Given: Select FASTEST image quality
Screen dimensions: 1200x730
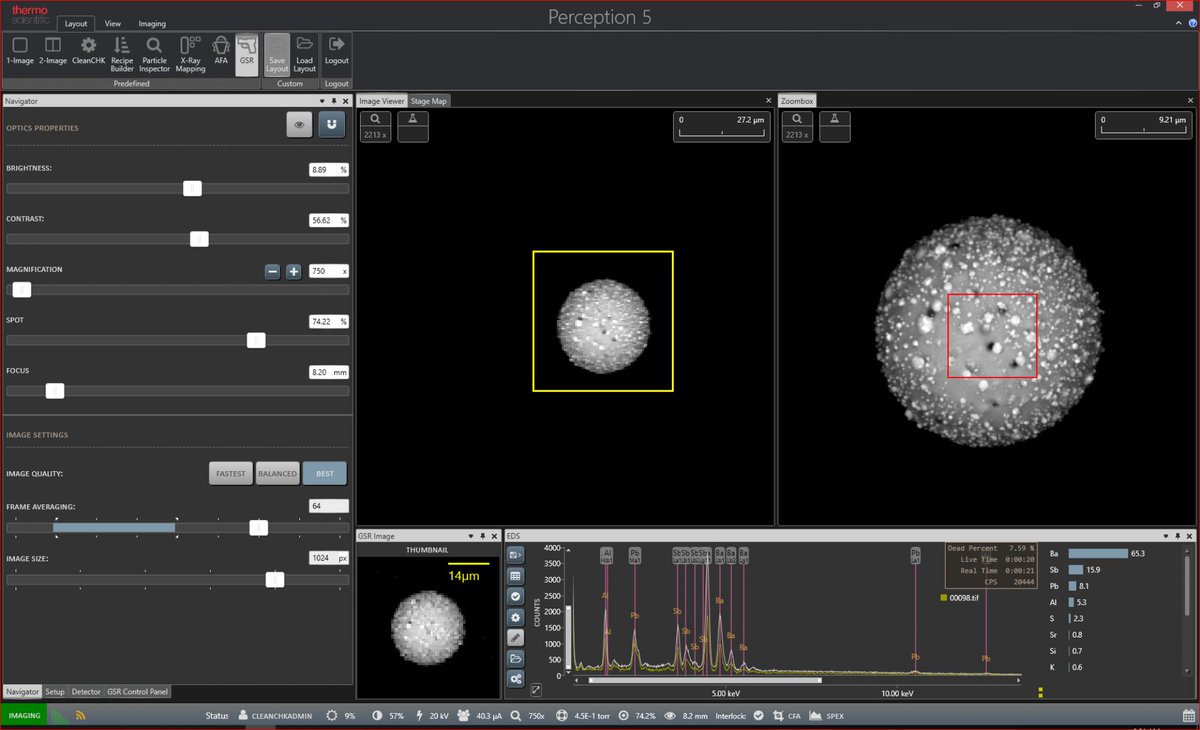Looking at the screenshot, I should [231, 473].
